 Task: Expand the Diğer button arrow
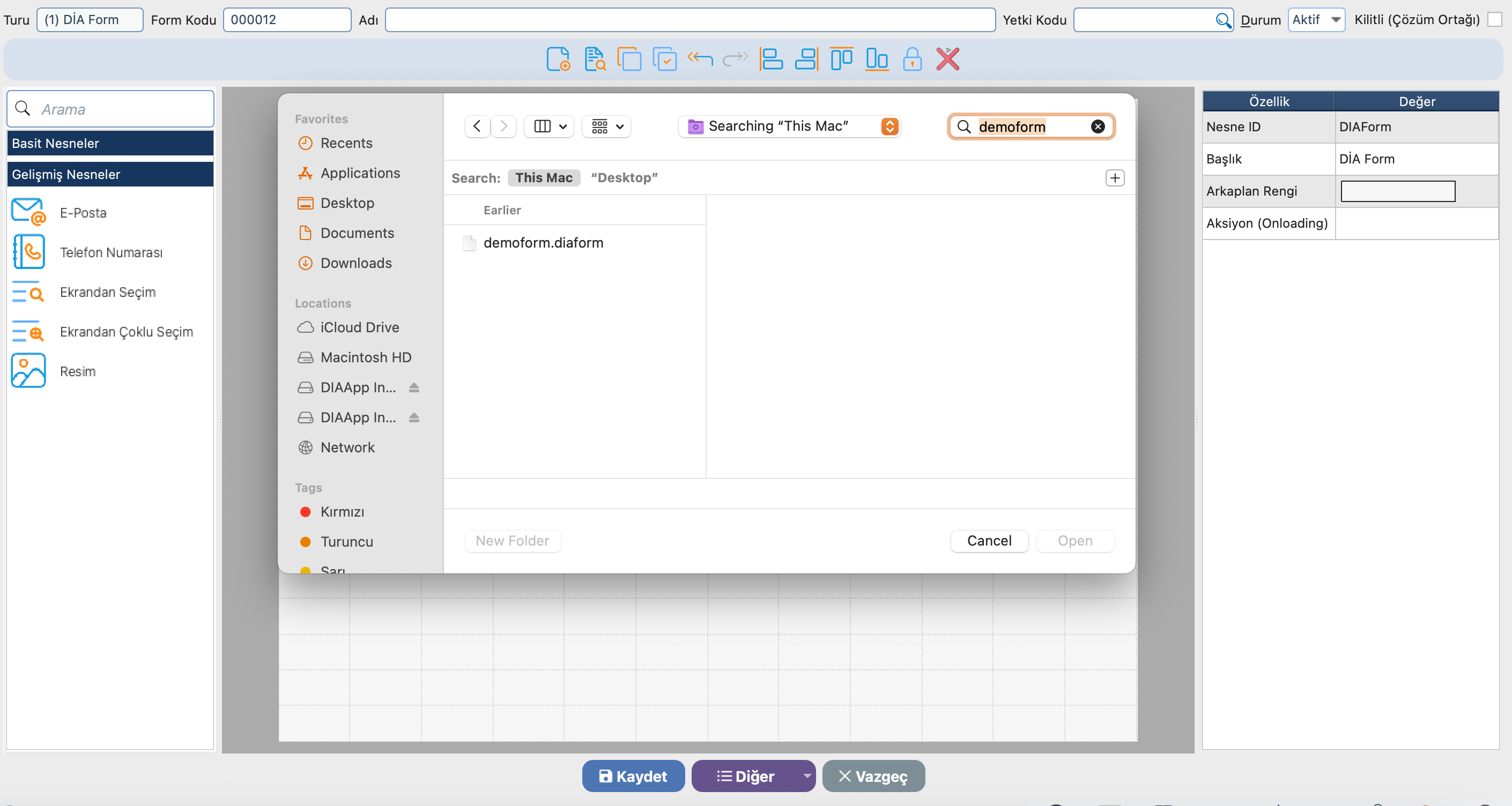[806, 775]
